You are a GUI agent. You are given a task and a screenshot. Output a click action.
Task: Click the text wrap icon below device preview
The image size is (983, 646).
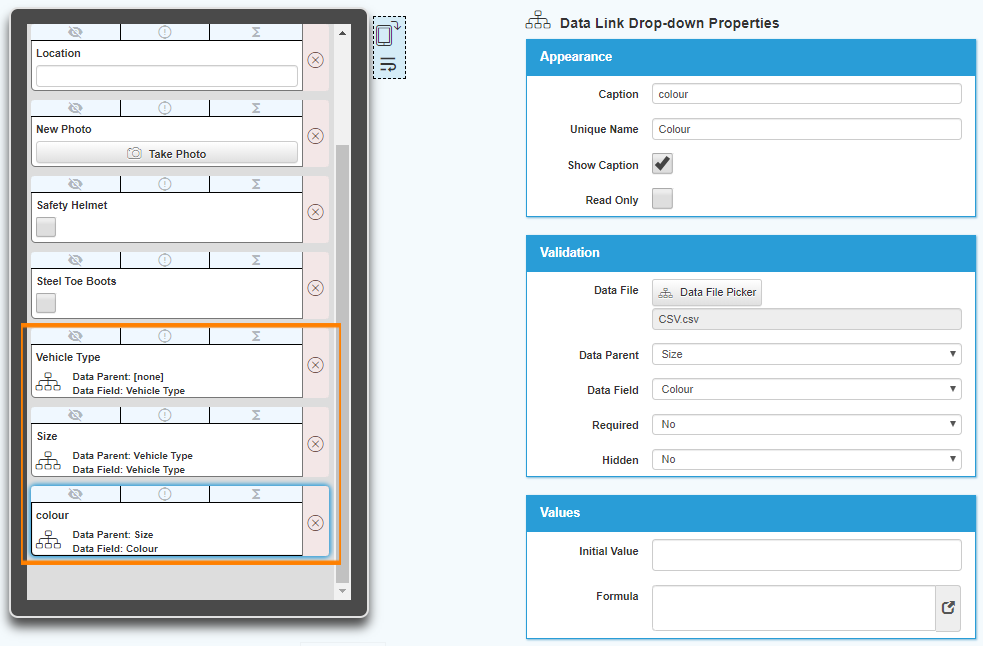pos(388,65)
